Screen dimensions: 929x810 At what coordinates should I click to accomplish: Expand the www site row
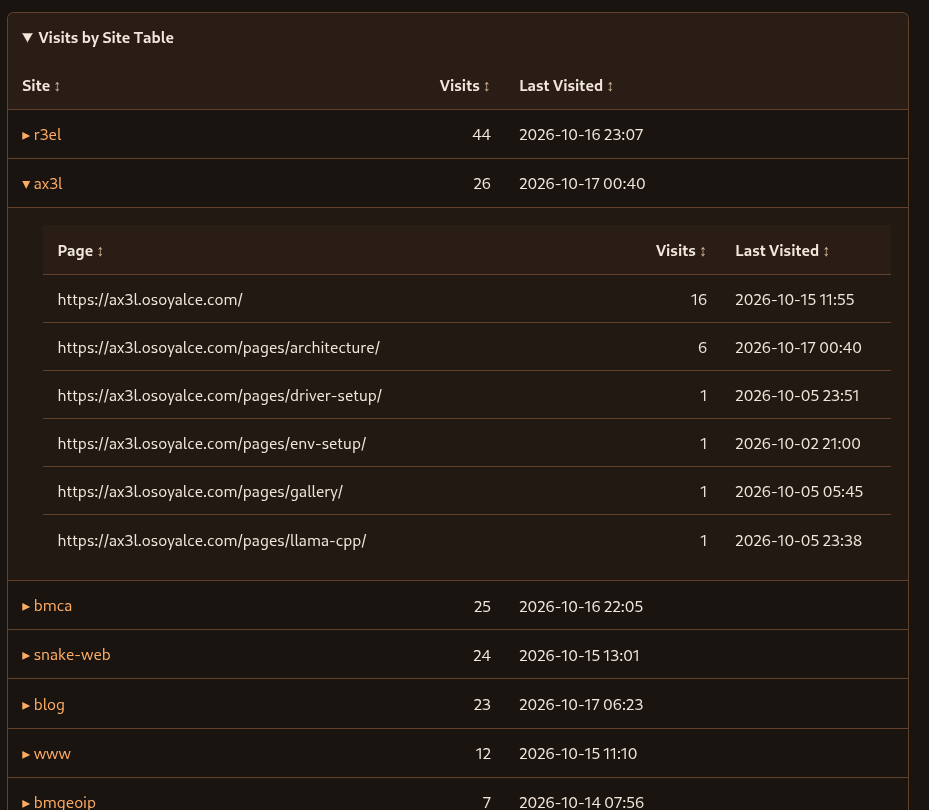[x=46, y=754]
